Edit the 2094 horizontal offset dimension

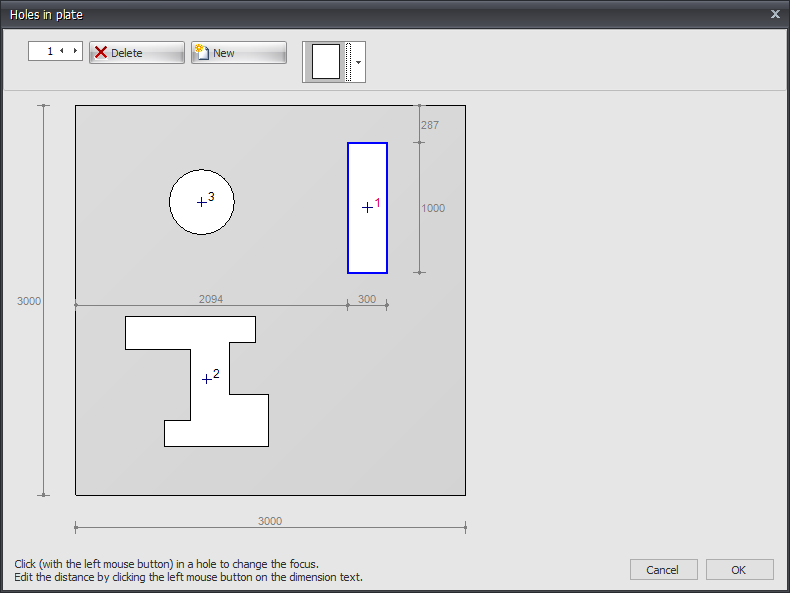coord(211,299)
